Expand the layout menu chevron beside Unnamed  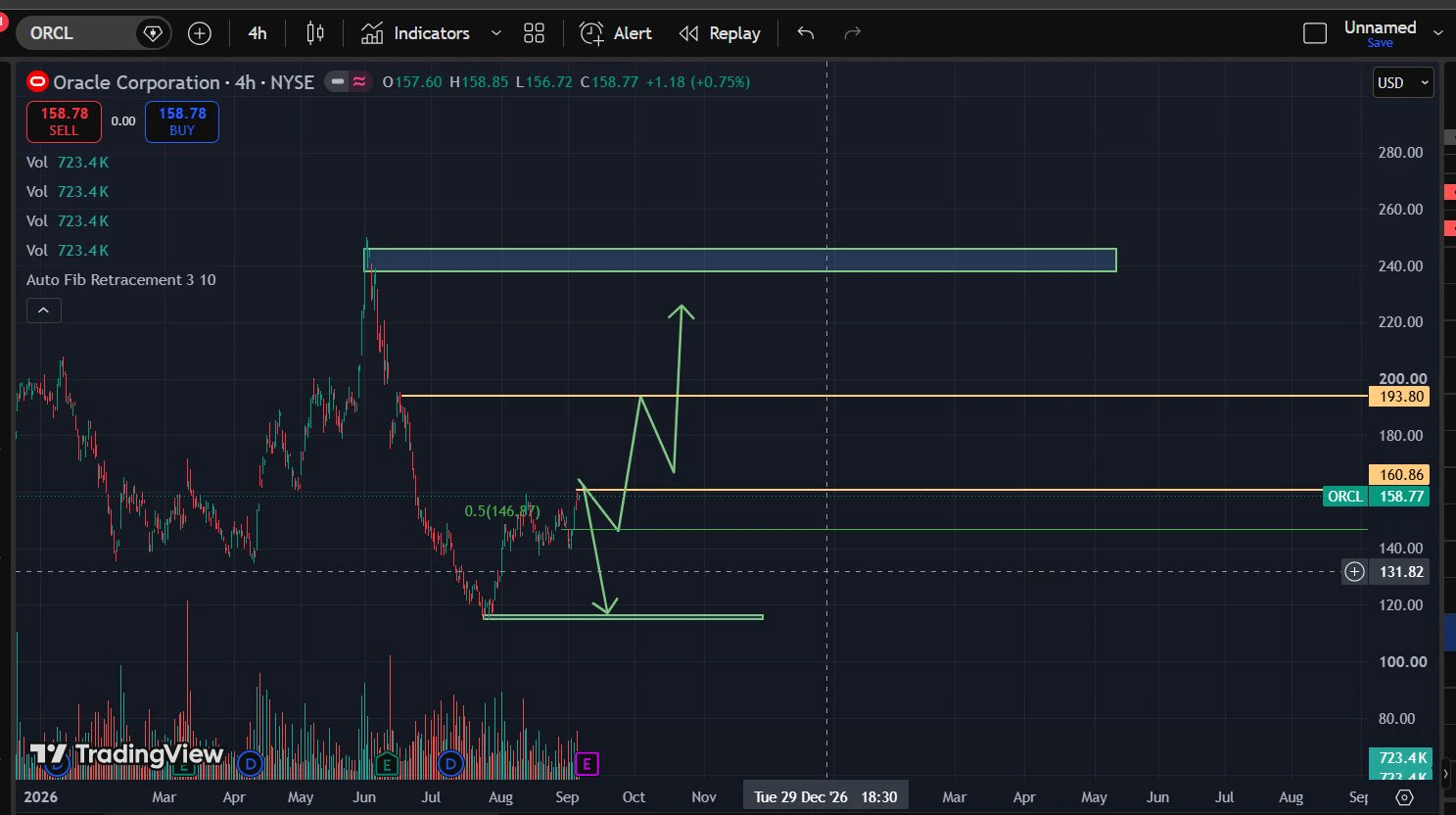(x=1437, y=33)
